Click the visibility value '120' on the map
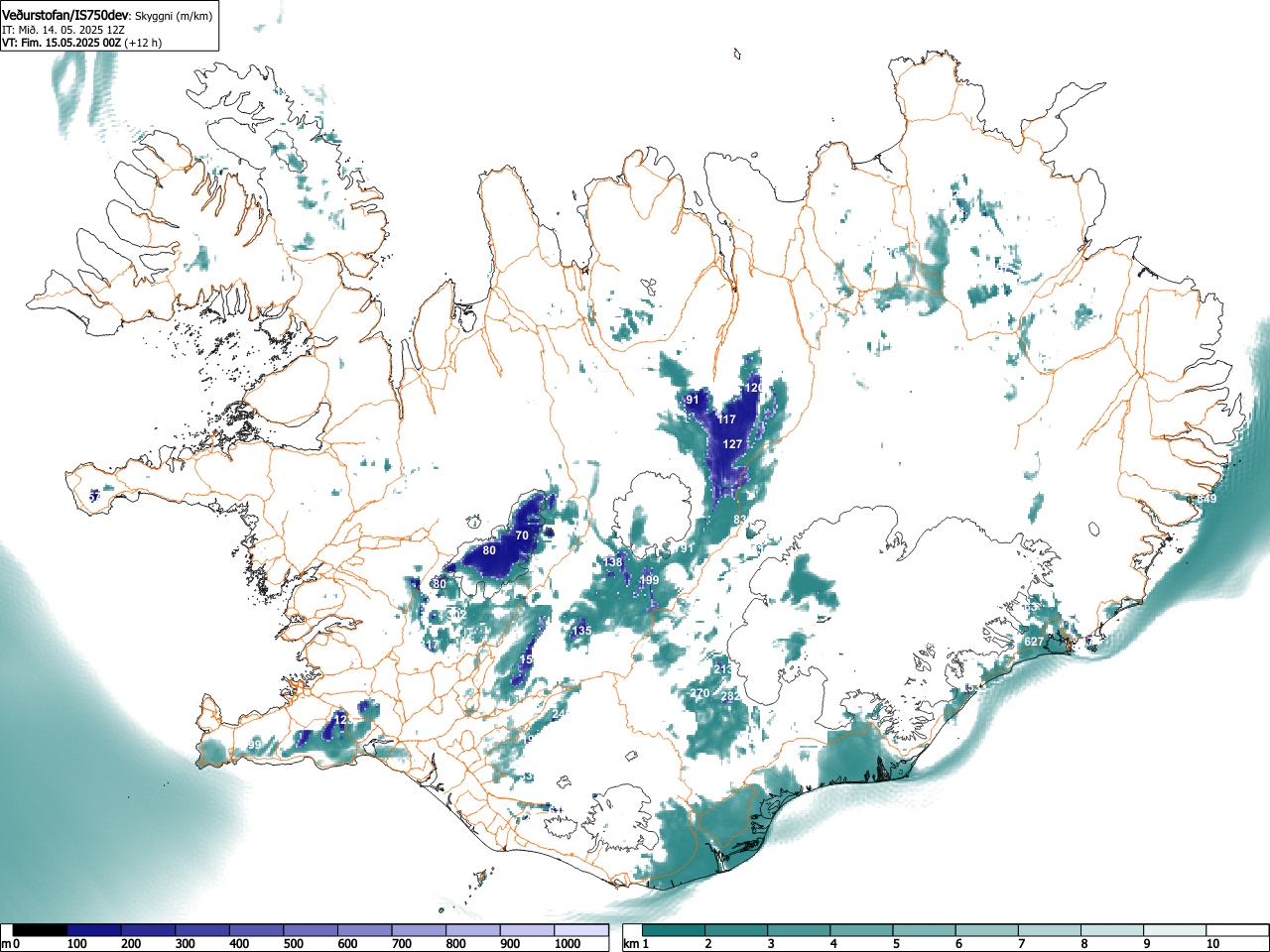Image resolution: width=1270 pixels, height=952 pixels. point(754,388)
